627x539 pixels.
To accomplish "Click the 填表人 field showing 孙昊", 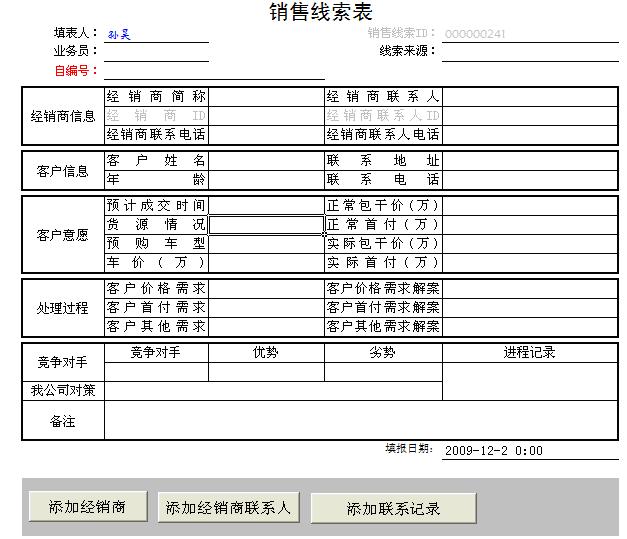I will (156, 34).
